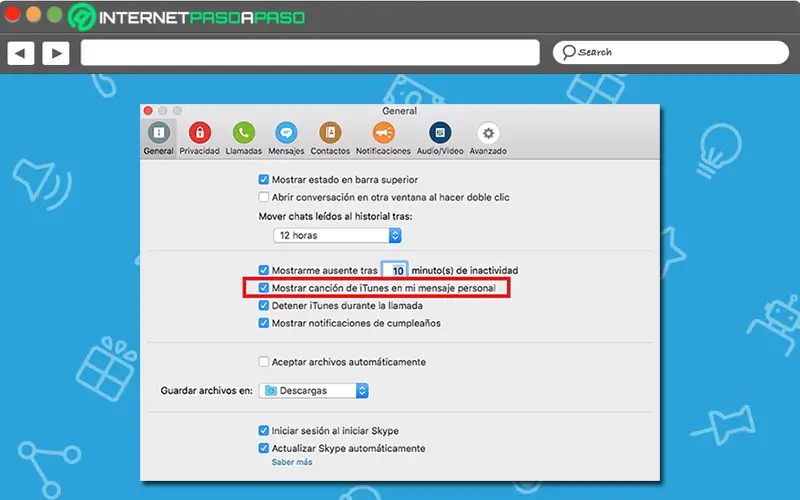Open the Notificaciones megaphone icon
The width and height of the screenshot is (800, 500).
point(383,133)
